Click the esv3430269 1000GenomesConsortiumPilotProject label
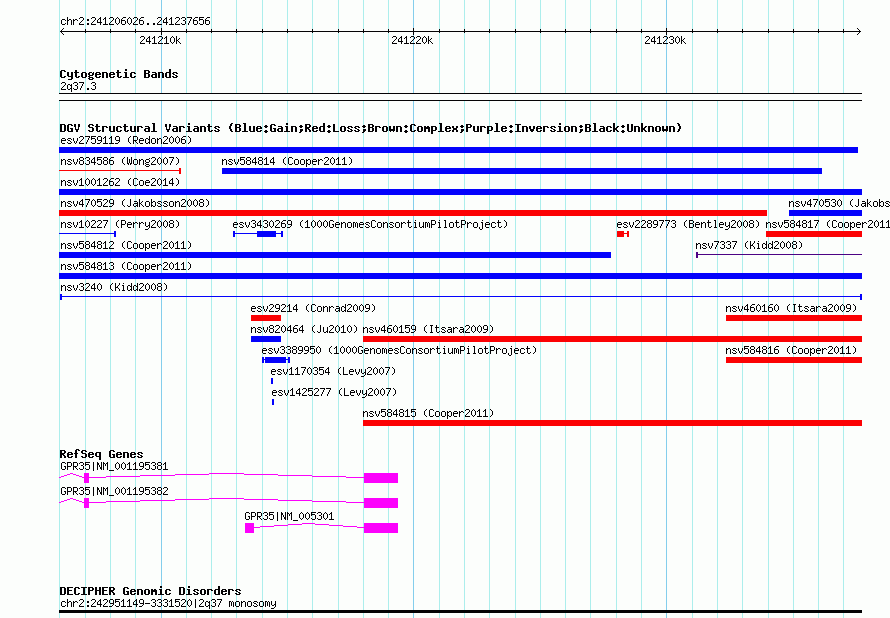 click(x=370, y=224)
